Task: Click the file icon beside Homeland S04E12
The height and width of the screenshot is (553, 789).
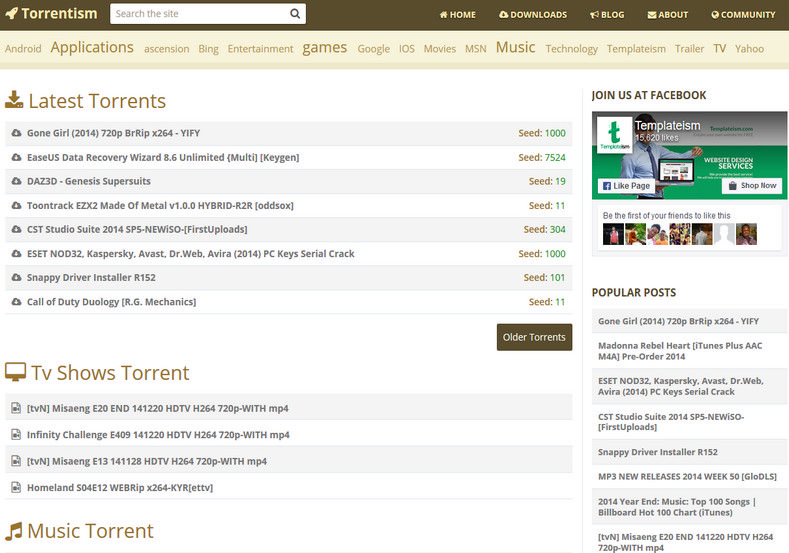Action: tap(16, 487)
